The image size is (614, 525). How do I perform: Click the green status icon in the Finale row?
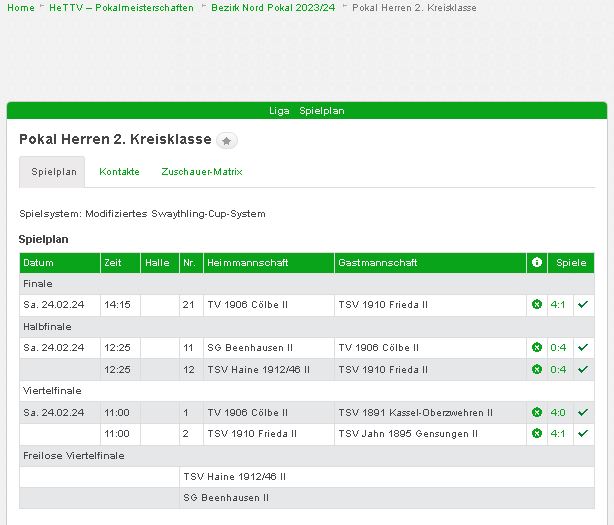[x=537, y=304]
